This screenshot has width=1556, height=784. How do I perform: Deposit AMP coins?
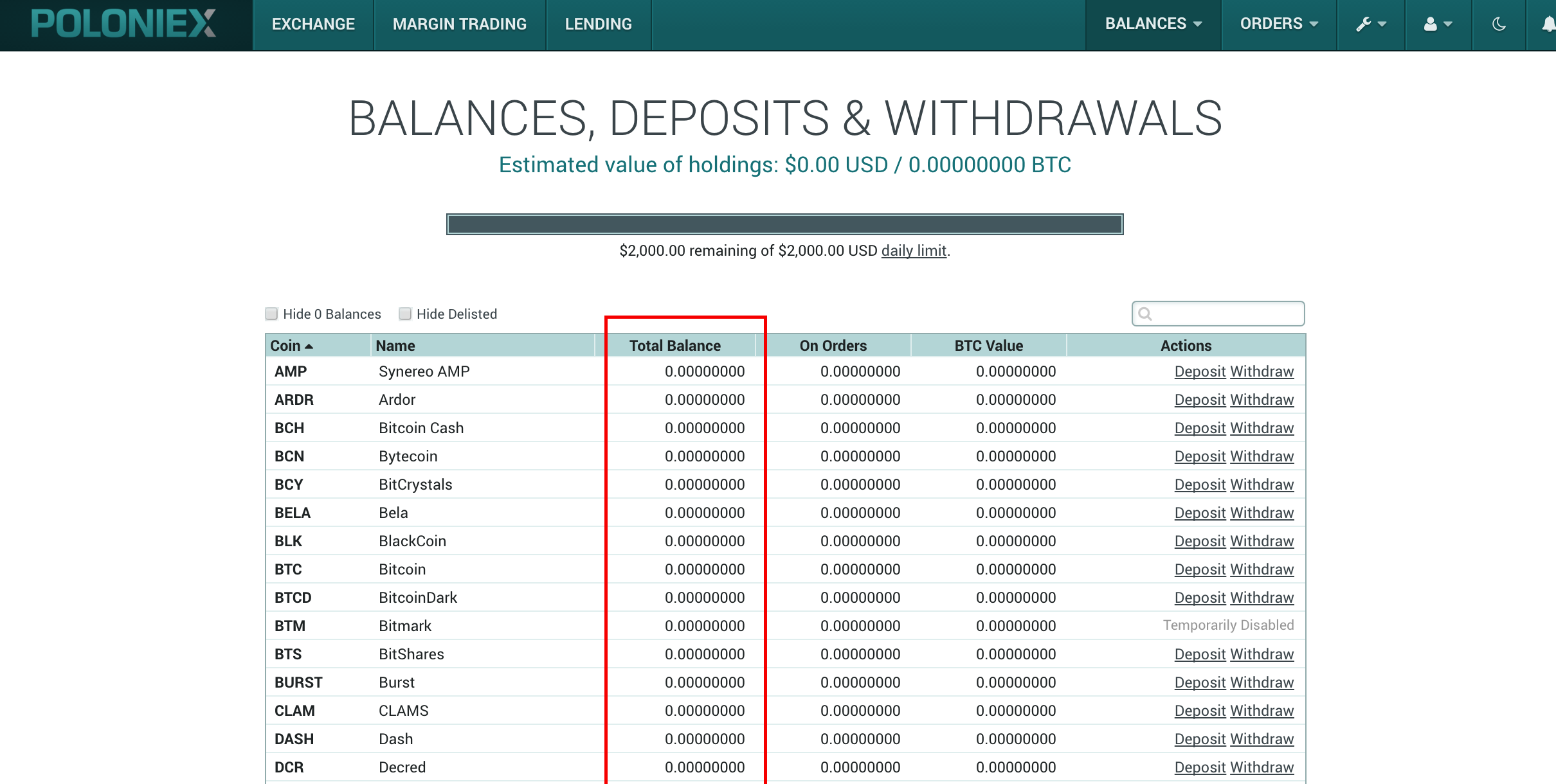1200,371
